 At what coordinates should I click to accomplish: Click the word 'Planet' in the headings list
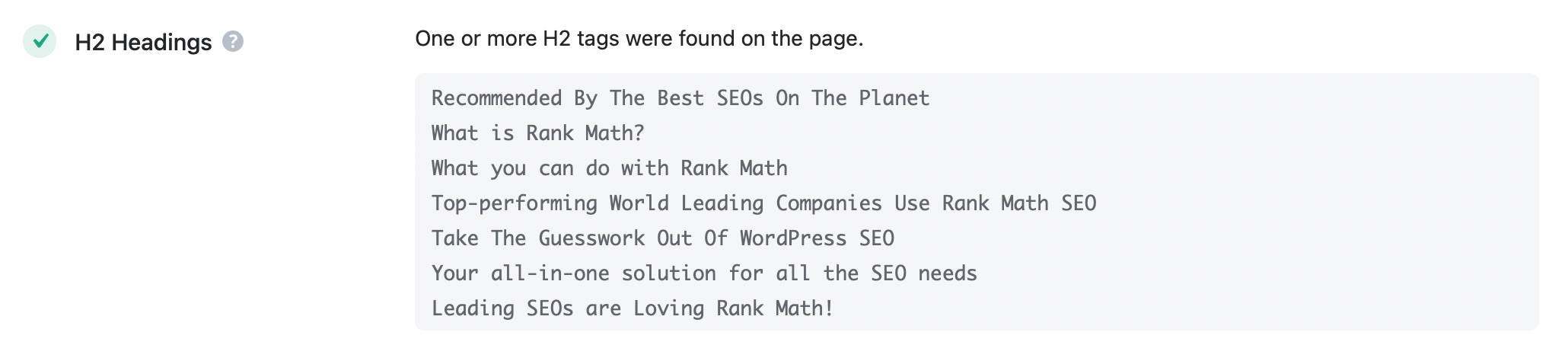coord(894,98)
